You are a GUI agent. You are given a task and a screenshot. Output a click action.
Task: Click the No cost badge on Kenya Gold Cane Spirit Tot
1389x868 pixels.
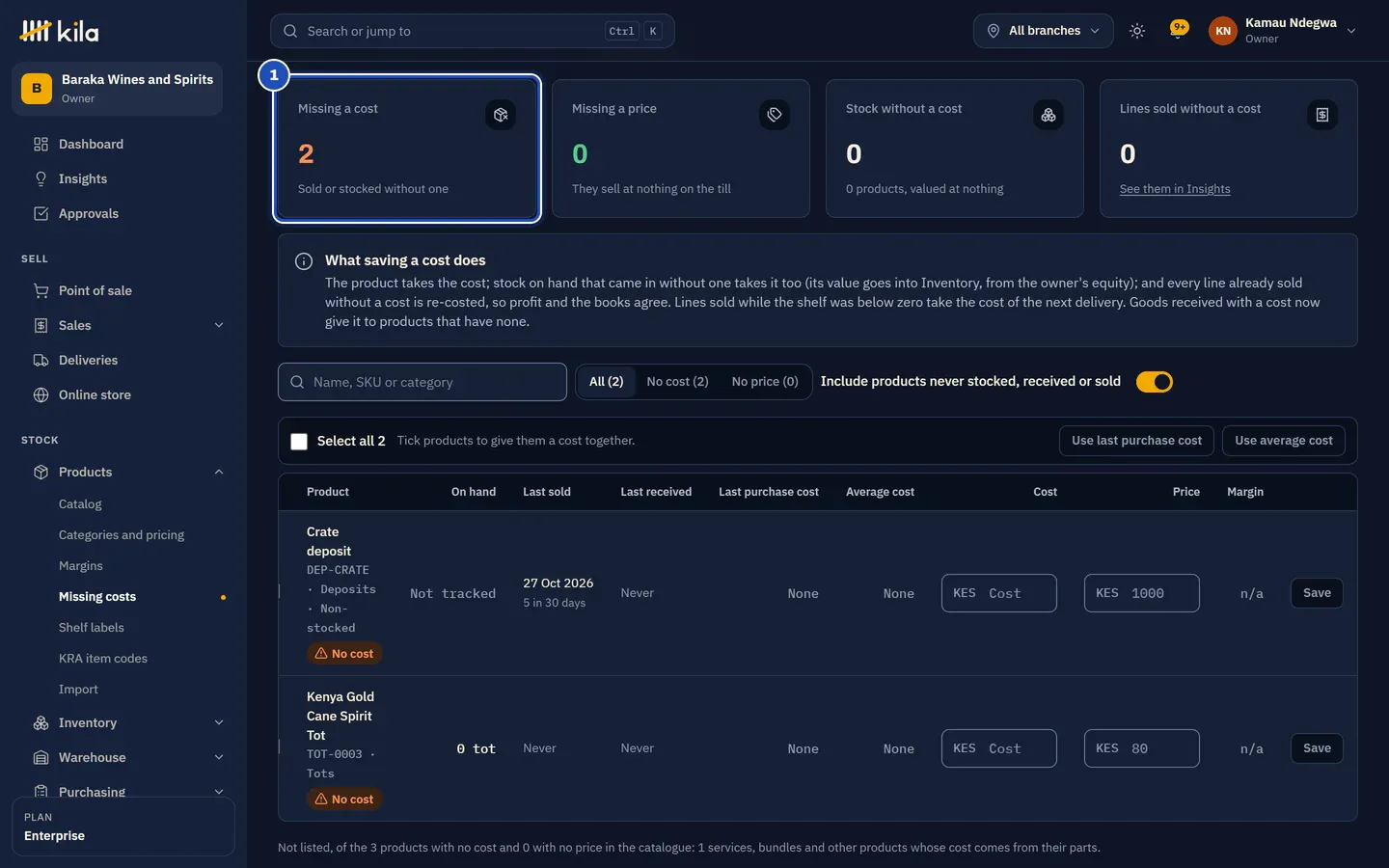pos(344,800)
